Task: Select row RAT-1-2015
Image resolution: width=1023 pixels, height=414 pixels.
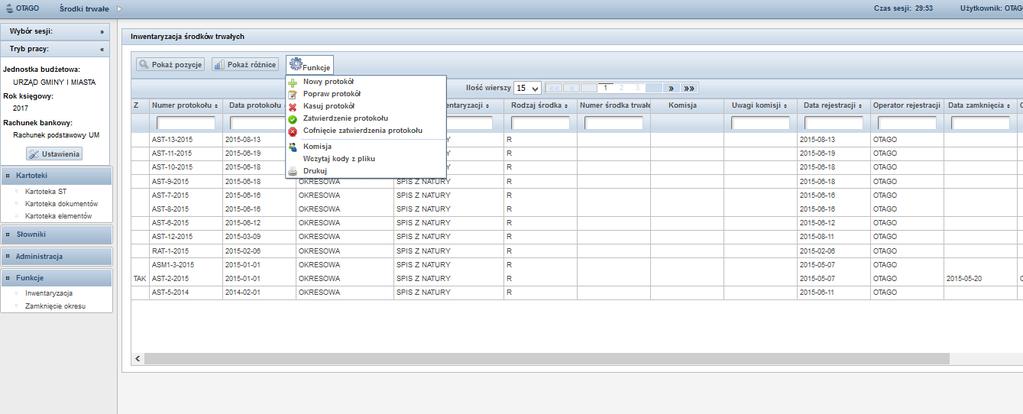Action: tap(577, 251)
